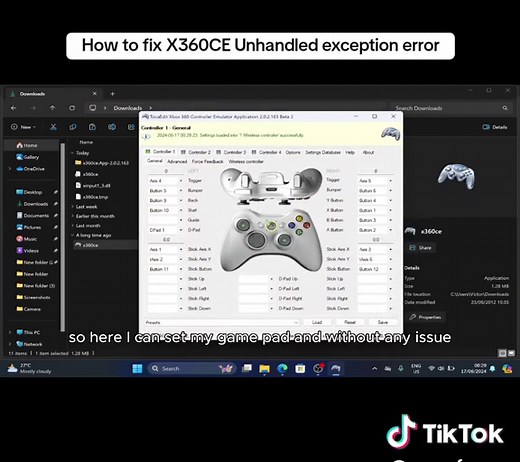Open the Presets combo box
The height and width of the screenshot is (462, 520).
pos(222,323)
